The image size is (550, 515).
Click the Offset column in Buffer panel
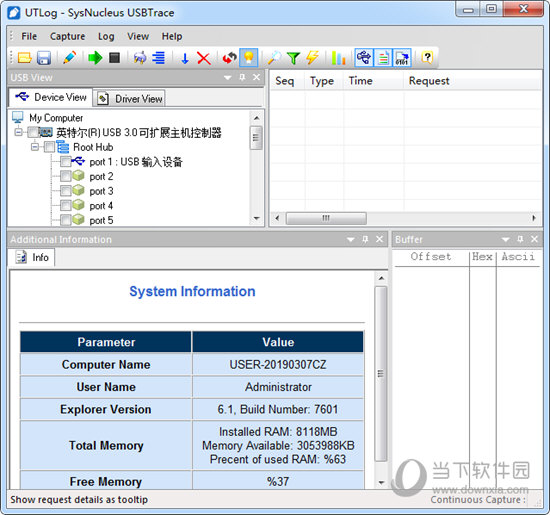coord(431,256)
